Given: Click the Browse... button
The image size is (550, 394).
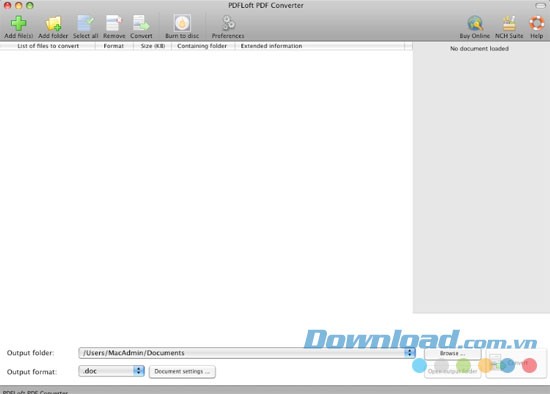Looking at the screenshot, I should pos(452,353).
